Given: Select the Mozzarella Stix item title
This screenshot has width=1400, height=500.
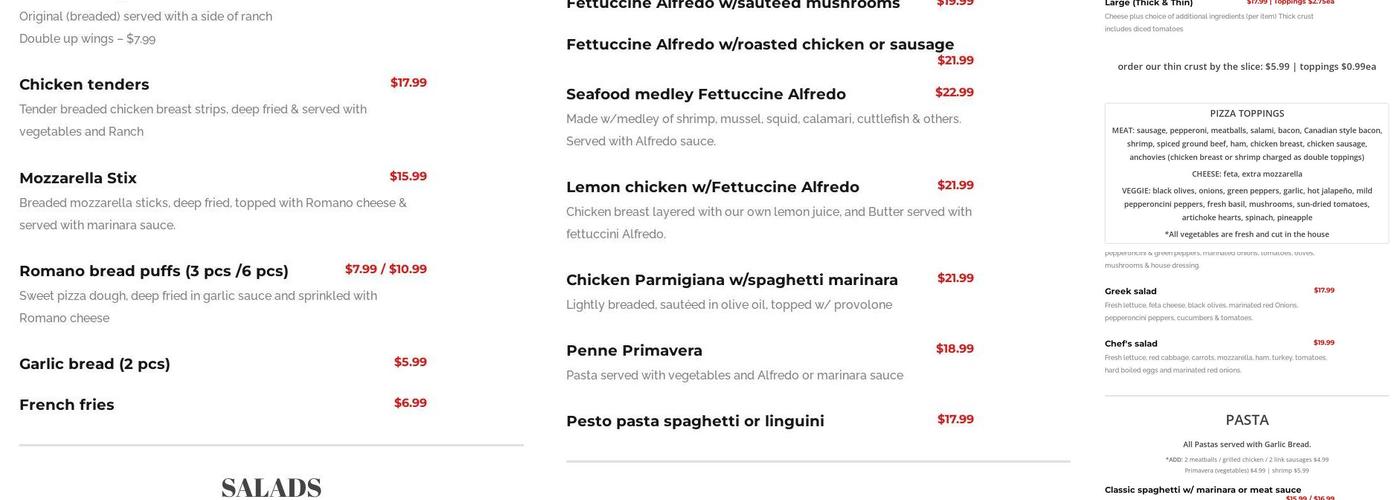Looking at the screenshot, I should coord(78,178).
